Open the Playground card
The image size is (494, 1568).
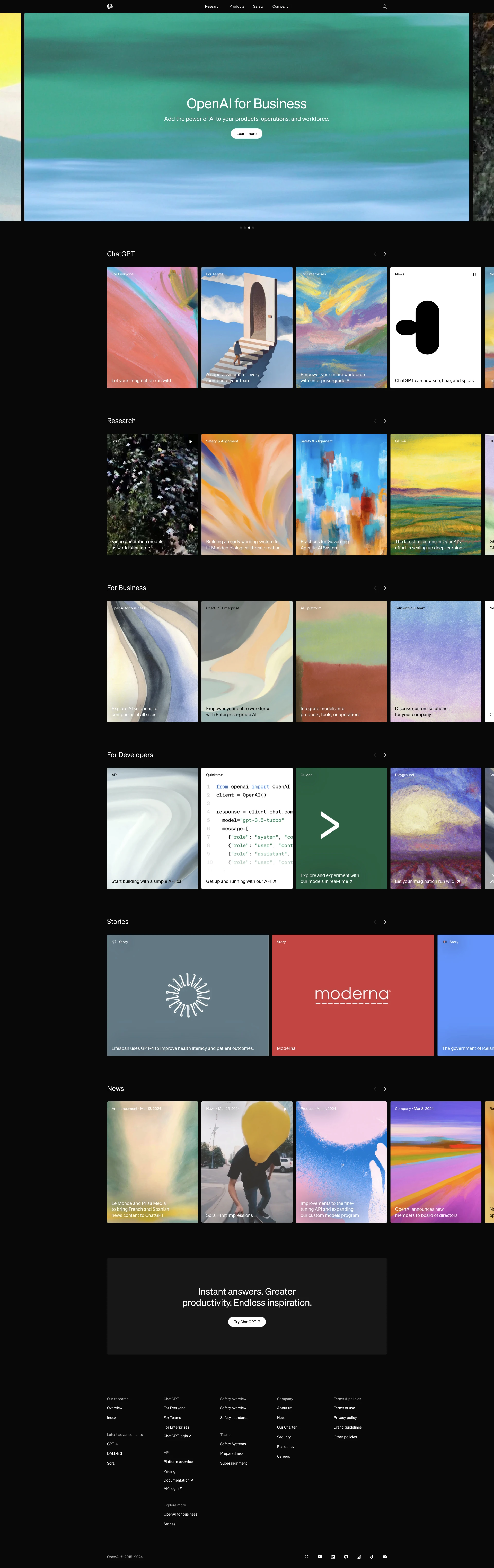(436, 828)
